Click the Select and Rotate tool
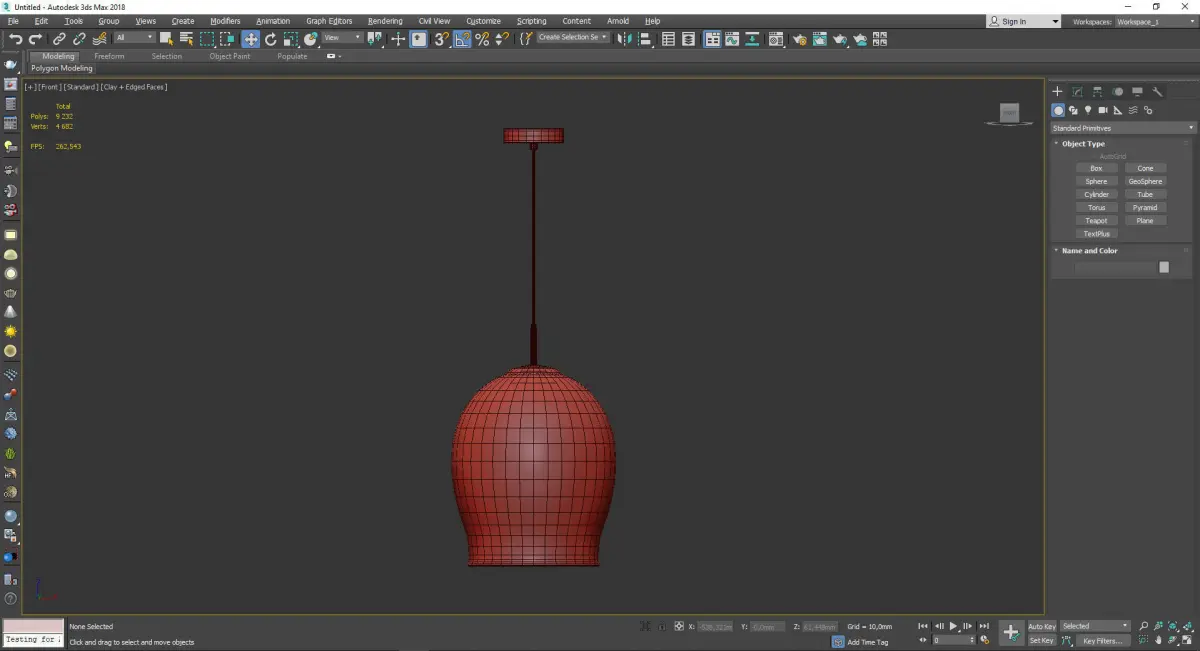 tap(270, 39)
